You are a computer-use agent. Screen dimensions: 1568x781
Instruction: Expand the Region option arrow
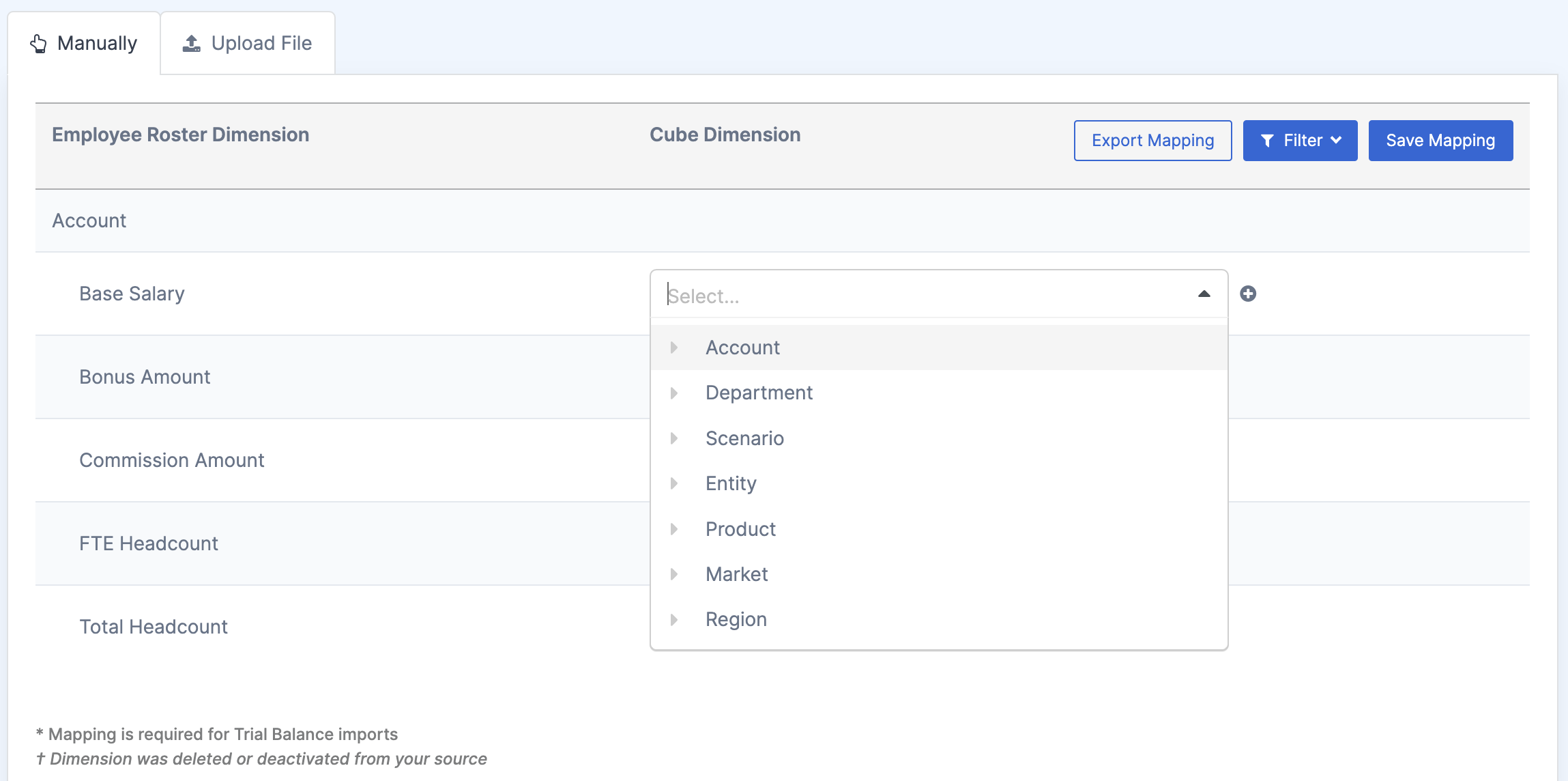(x=674, y=619)
